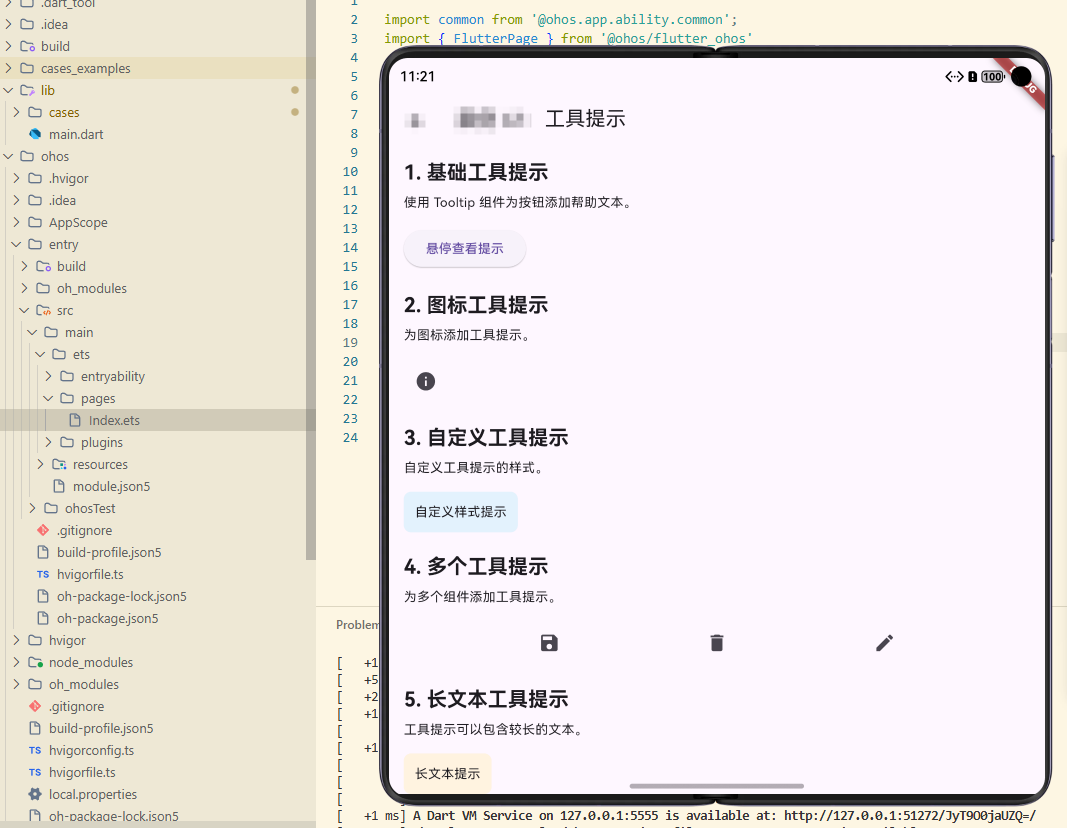
Task: Tap the 长文本提示 button
Action: [448, 774]
